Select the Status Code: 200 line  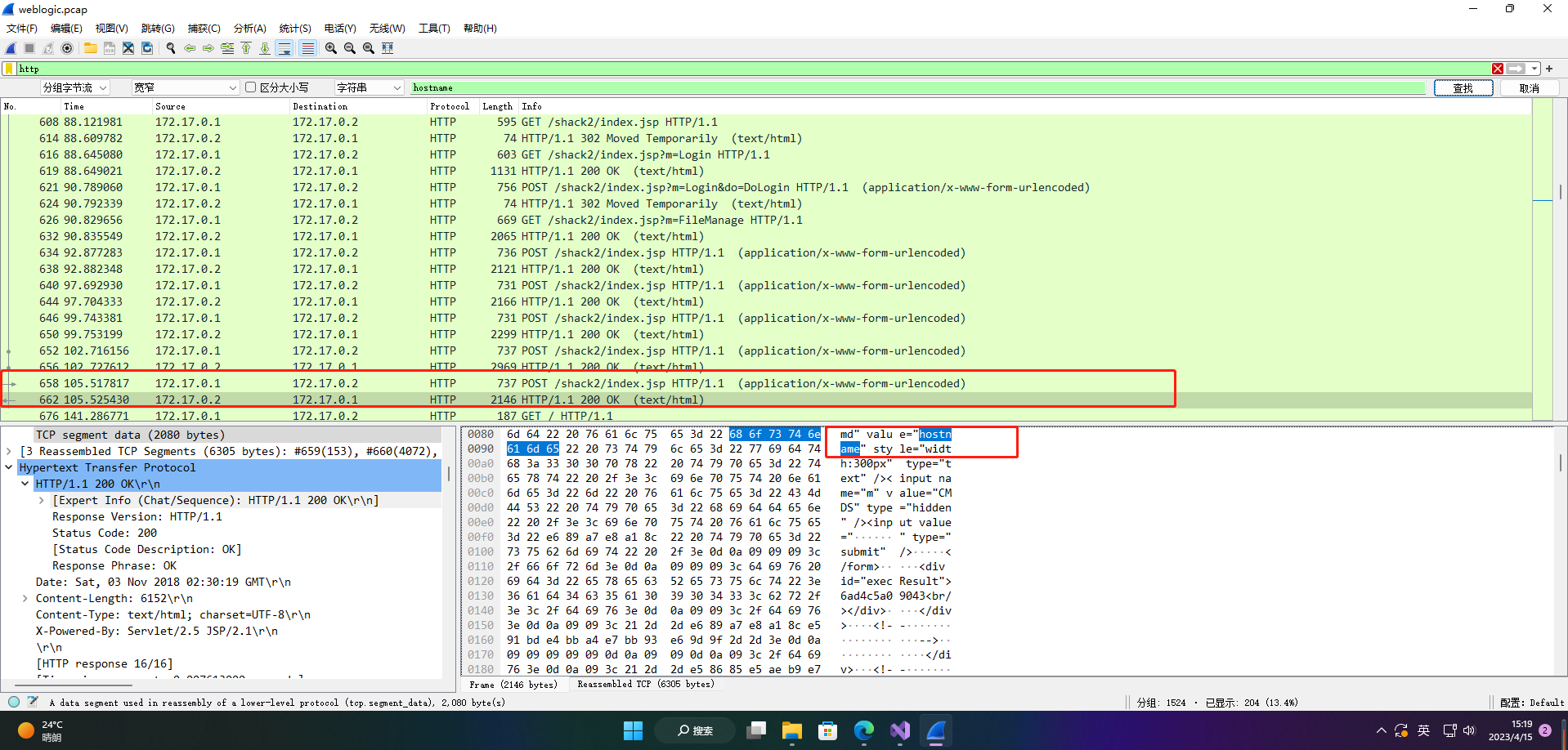(105, 533)
